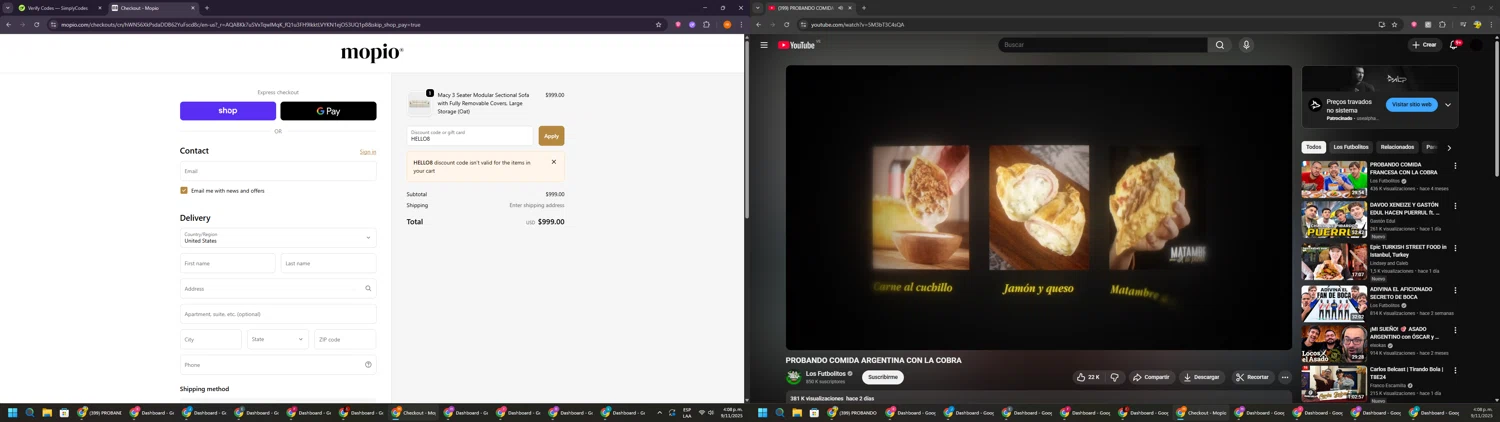Viewport: 1500px width, 422px height.
Task: Reload the Mopio checkout page
Action: pyautogui.click(x=37, y=25)
